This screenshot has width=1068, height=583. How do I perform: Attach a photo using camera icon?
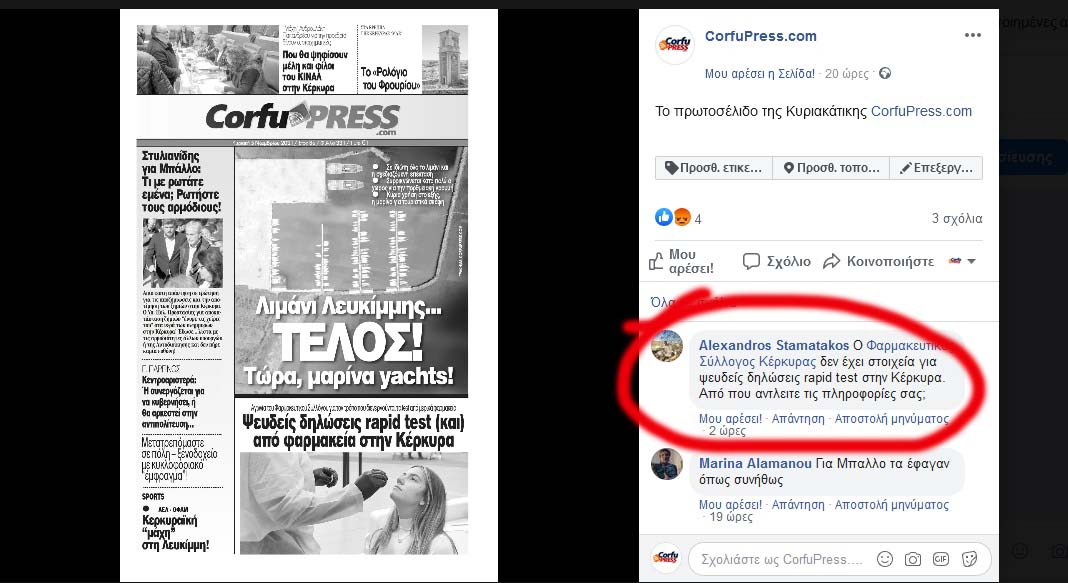912,559
